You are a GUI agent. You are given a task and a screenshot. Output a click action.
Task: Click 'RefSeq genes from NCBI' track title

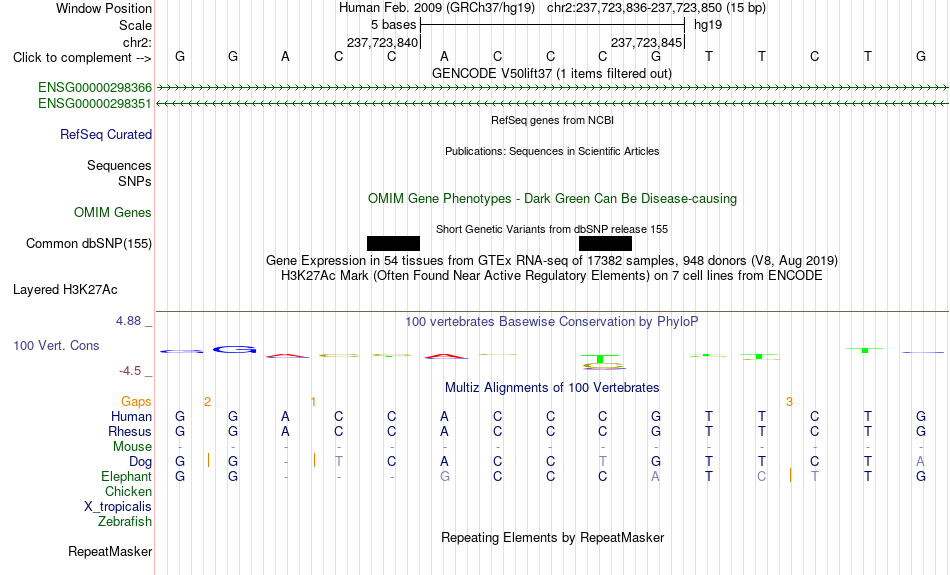point(553,121)
